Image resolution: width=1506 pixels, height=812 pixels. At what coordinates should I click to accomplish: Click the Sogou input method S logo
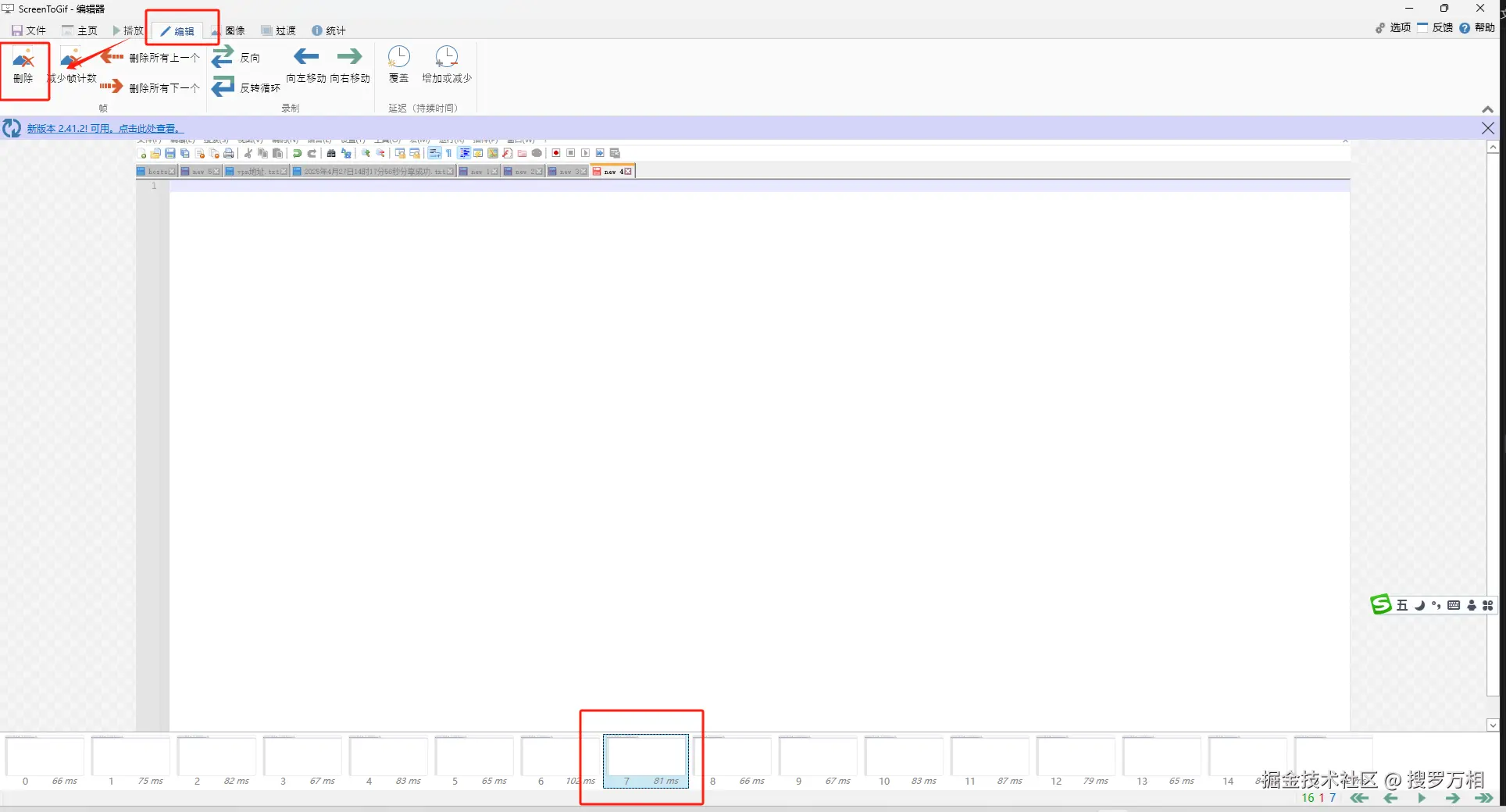point(1381,604)
